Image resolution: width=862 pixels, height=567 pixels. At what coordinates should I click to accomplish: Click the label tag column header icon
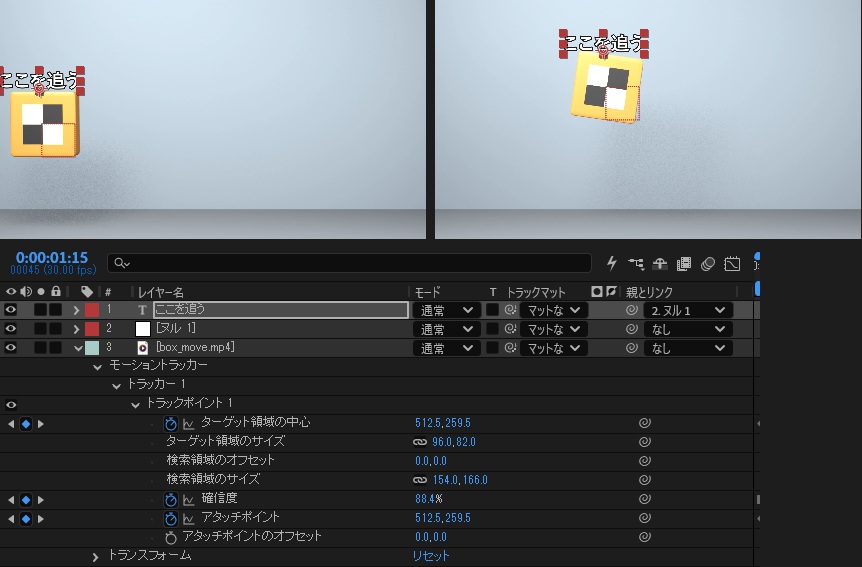click(x=86, y=291)
